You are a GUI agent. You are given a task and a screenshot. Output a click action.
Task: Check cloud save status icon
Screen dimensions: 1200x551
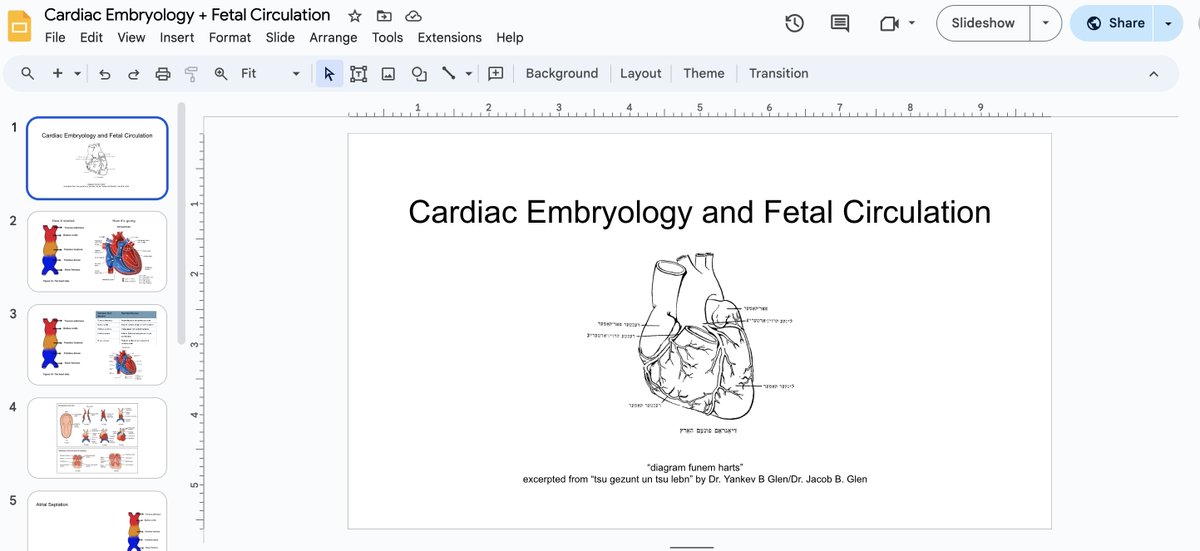point(413,16)
